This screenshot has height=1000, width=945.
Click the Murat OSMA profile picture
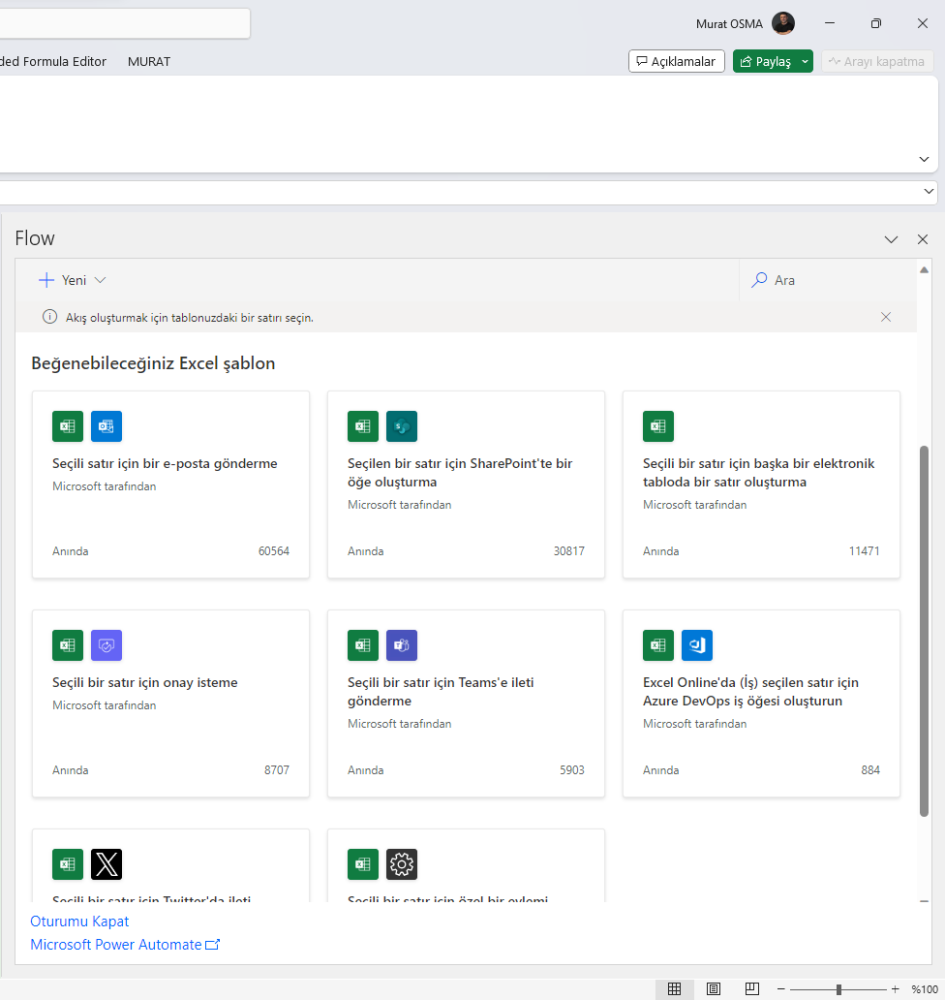783,24
